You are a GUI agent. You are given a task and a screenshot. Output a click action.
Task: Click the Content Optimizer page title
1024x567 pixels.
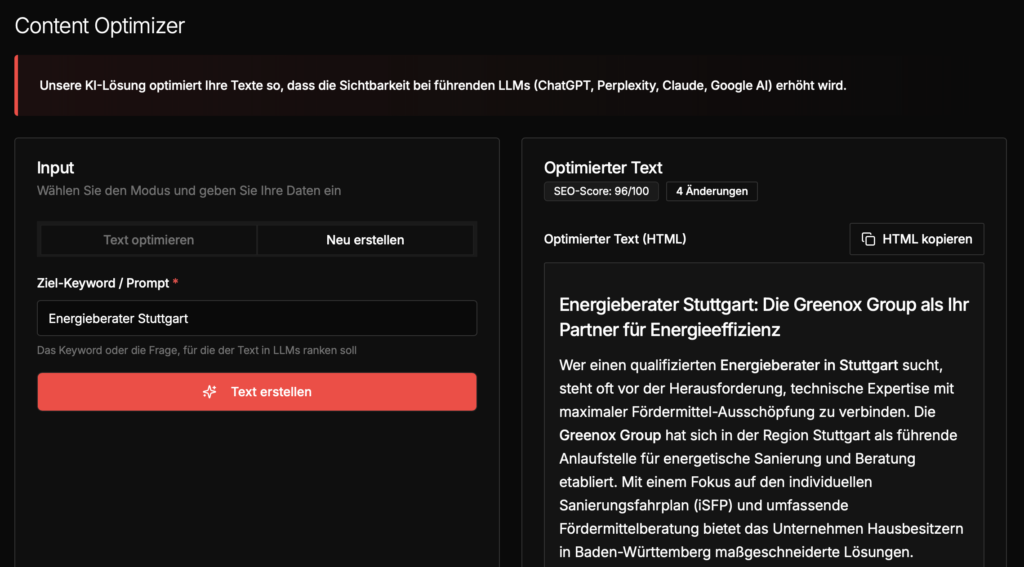coord(100,26)
